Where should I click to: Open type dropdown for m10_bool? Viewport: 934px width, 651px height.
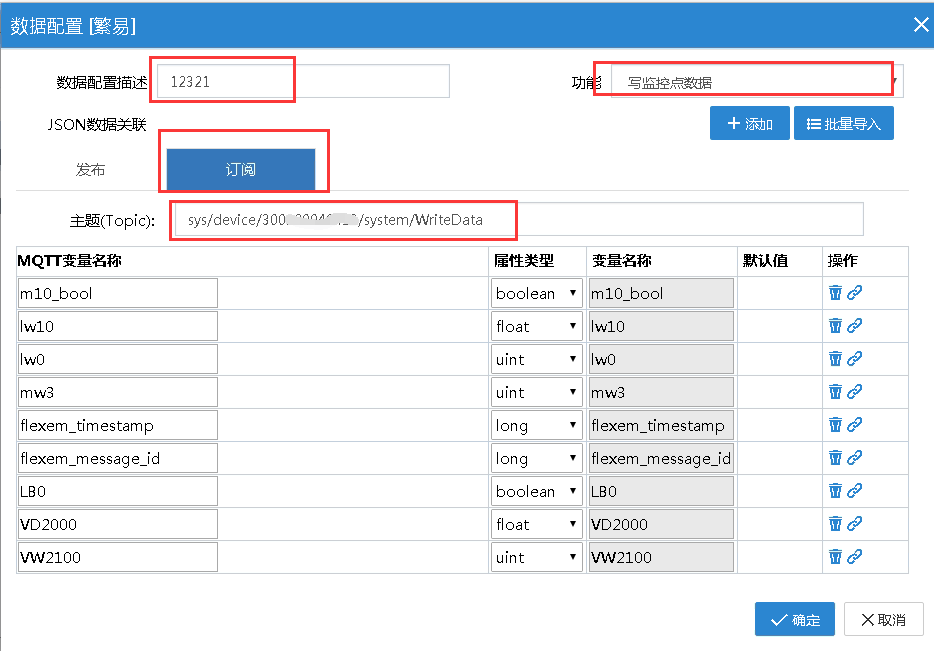click(537, 293)
